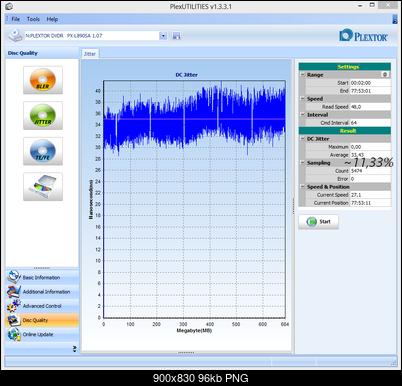This screenshot has width=402, height=386.
Task: Click the Disc Quality sidebar icon
Action: click(x=14, y=320)
